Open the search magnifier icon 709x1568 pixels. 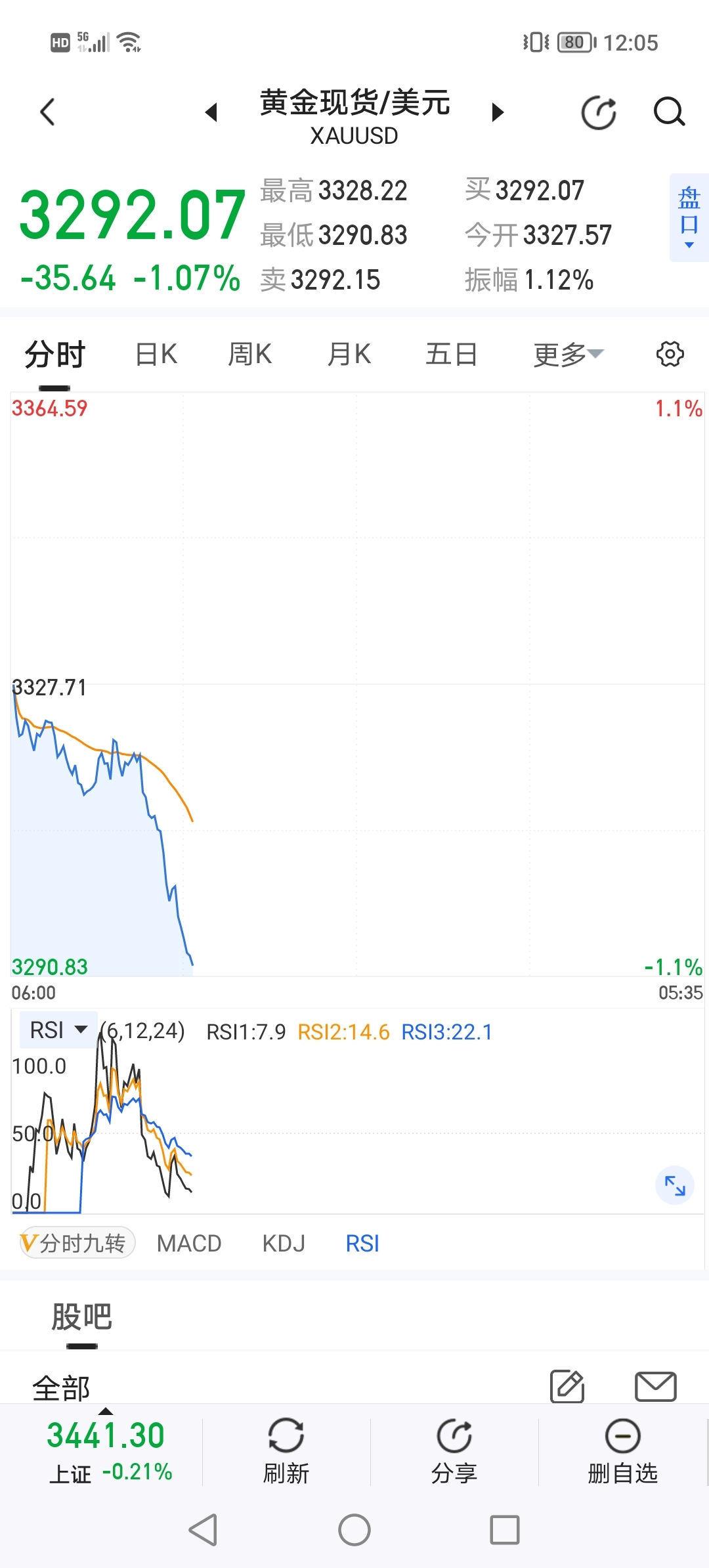coord(669,112)
